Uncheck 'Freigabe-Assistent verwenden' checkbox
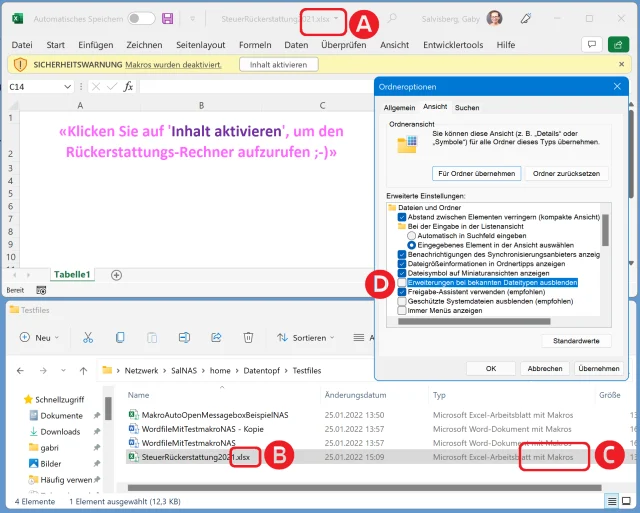The image size is (640, 513). click(402, 292)
